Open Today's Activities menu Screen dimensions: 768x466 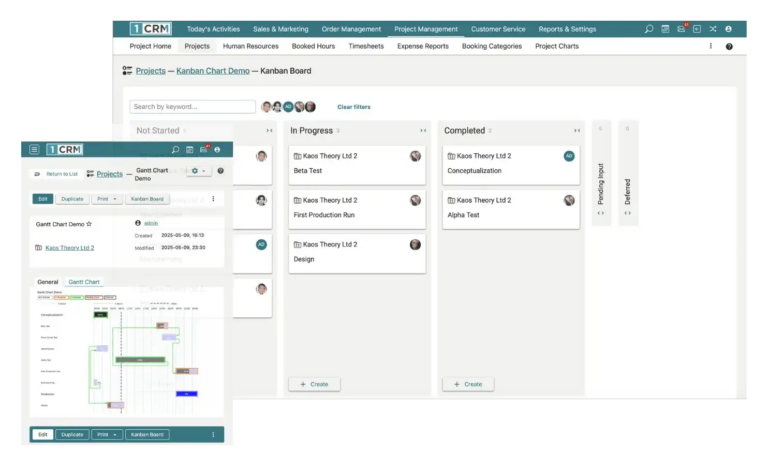pyautogui.click(x=213, y=29)
